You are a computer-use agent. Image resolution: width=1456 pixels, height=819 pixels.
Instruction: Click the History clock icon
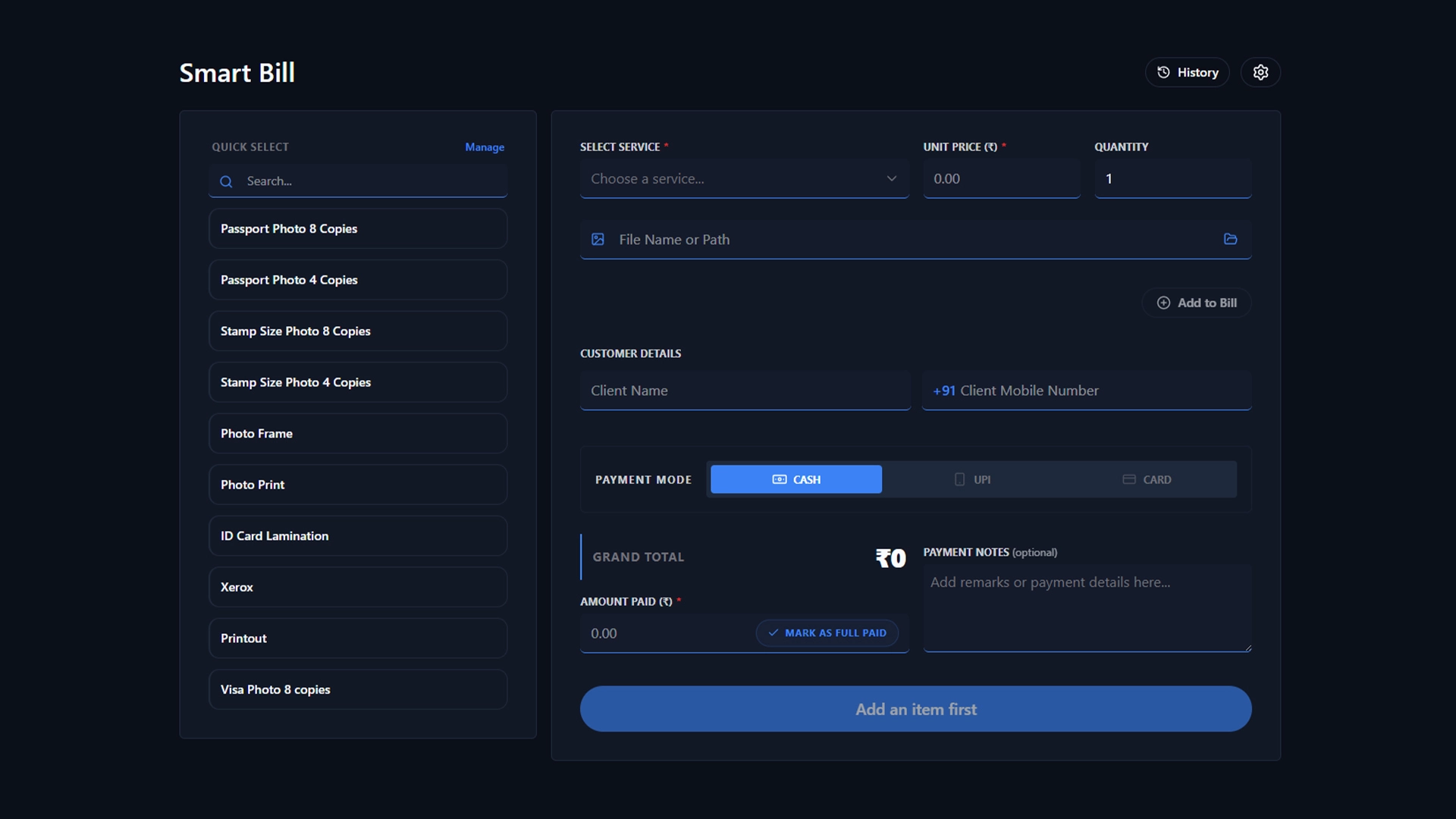click(x=1163, y=72)
